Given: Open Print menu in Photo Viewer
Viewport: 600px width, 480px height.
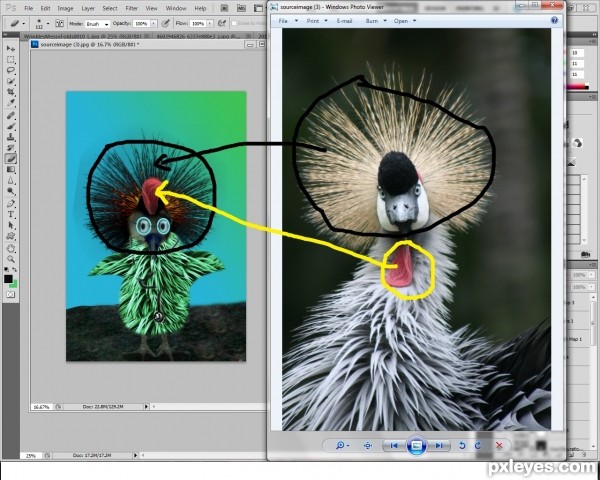Looking at the screenshot, I should 317,21.
